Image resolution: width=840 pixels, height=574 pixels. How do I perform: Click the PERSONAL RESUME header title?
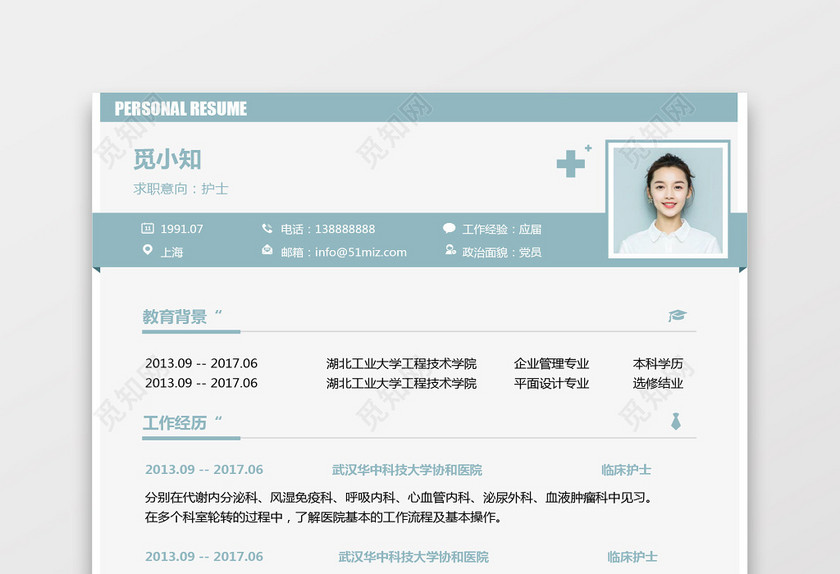181,109
